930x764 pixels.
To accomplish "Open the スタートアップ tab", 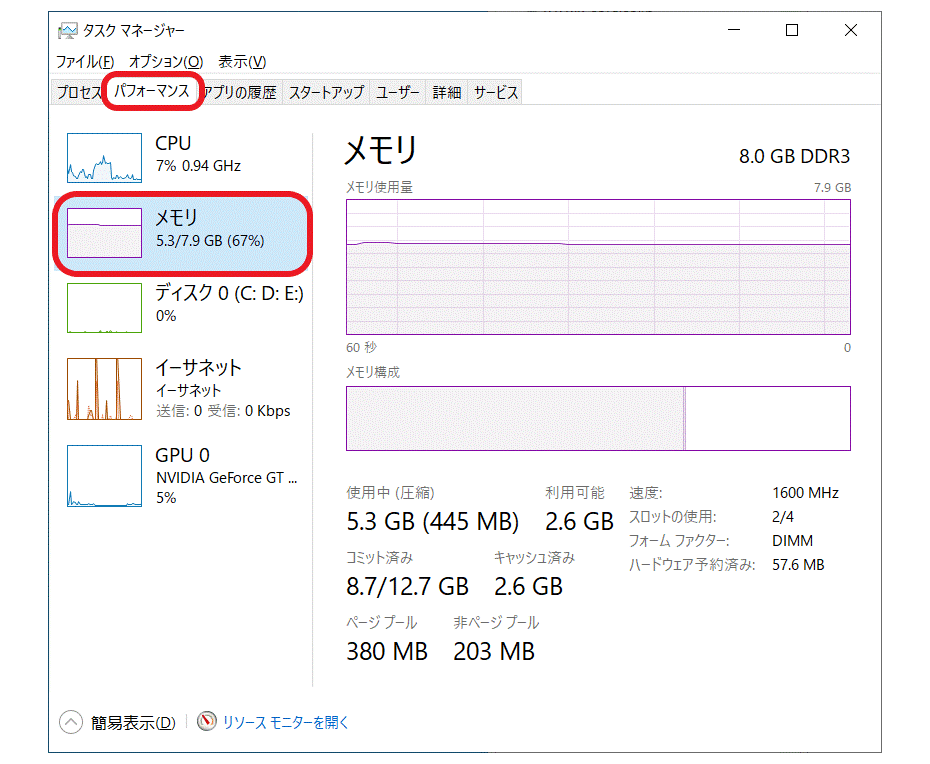I will pos(326,93).
